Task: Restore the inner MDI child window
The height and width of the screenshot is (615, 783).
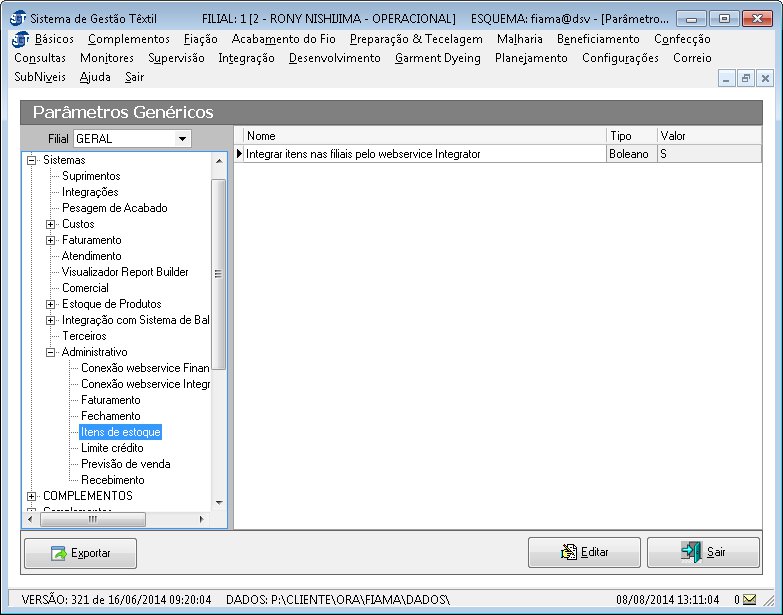Action: point(746,78)
